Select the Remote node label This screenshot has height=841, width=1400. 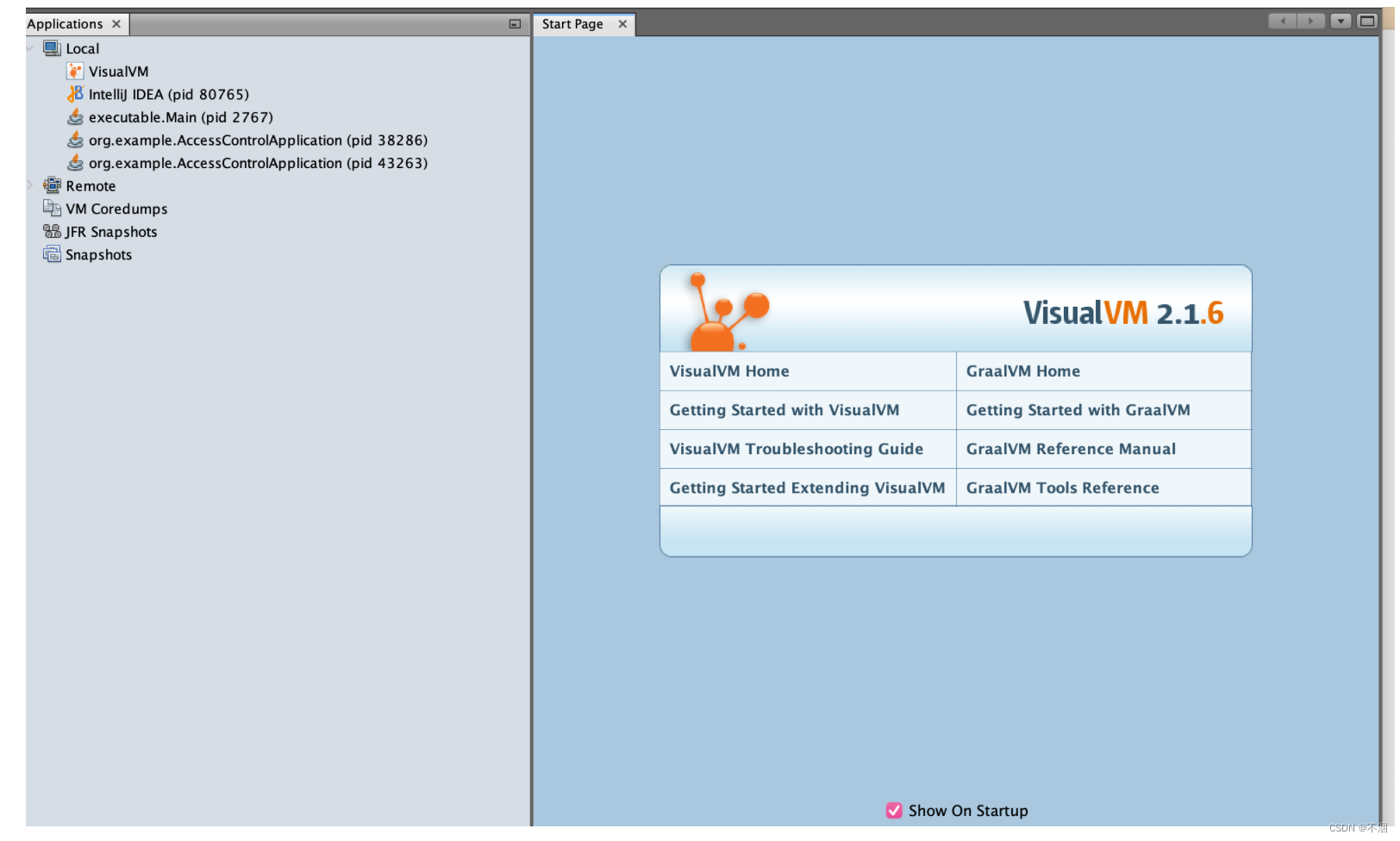click(x=91, y=186)
